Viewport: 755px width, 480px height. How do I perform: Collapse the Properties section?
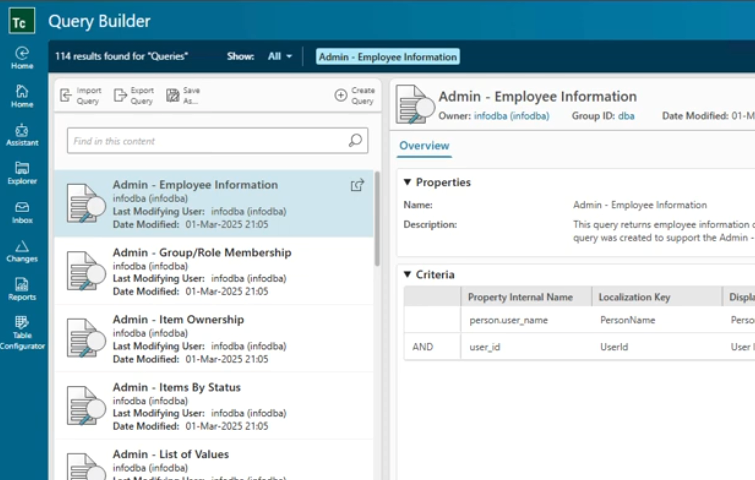(407, 182)
